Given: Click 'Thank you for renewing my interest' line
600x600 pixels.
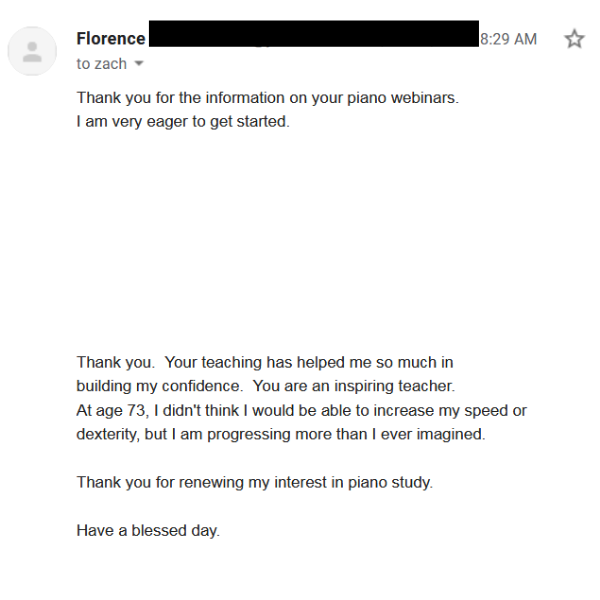Looking at the screenshot, I should click(x=254, y=482).
